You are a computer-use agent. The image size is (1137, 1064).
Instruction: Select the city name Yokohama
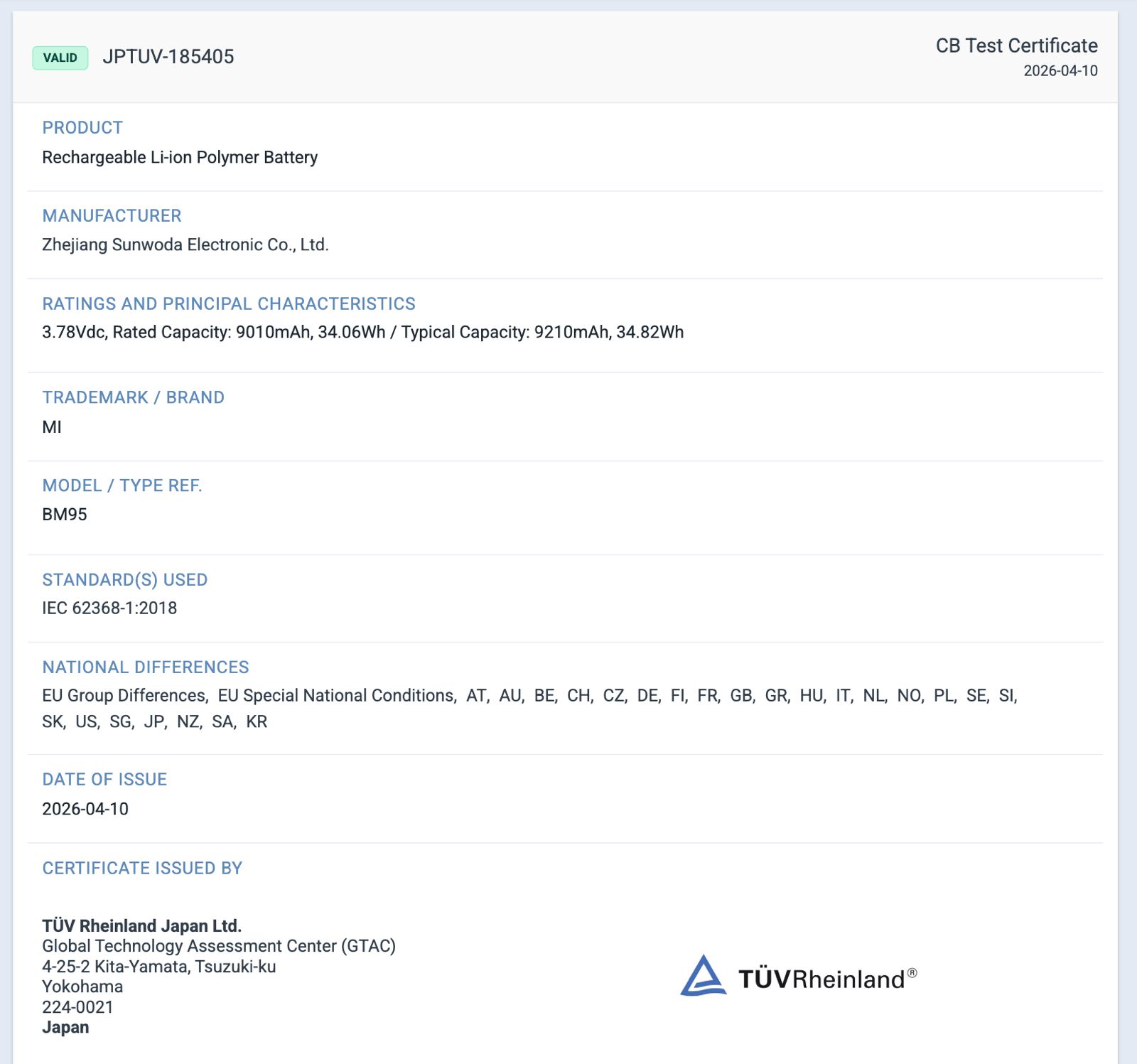tap(82, 987)
